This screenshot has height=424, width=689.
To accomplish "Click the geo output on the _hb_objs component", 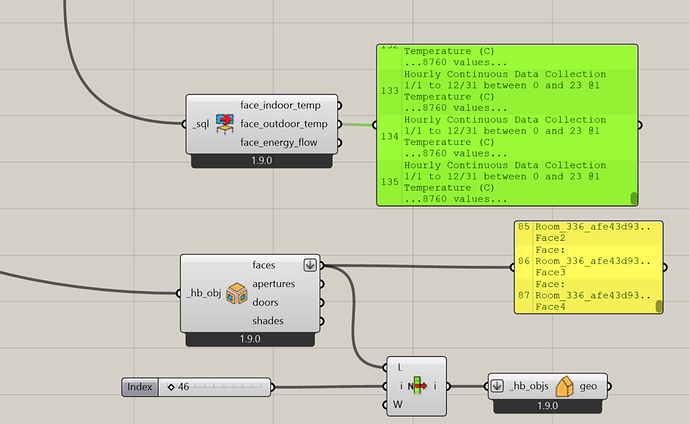I will tap(589, 386).
